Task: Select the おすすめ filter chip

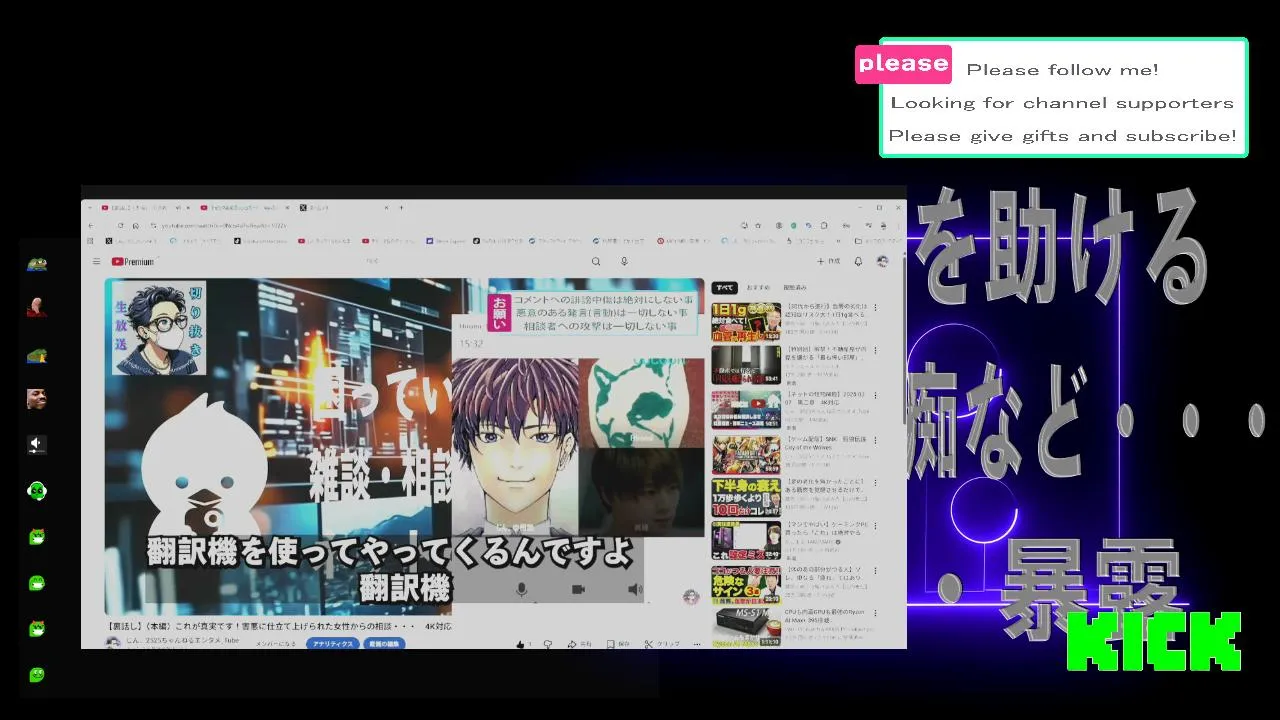Action: (x=758, y=288)
